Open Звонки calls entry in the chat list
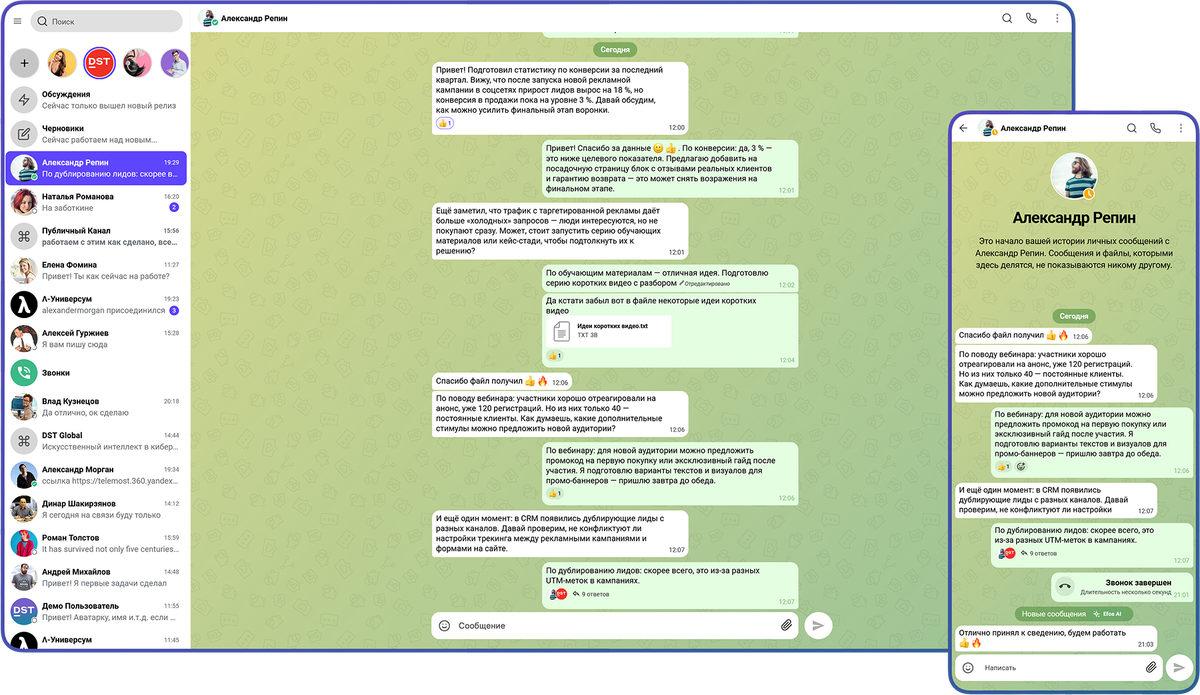Viewport: 1200px width, 695px height. (96, 372)
